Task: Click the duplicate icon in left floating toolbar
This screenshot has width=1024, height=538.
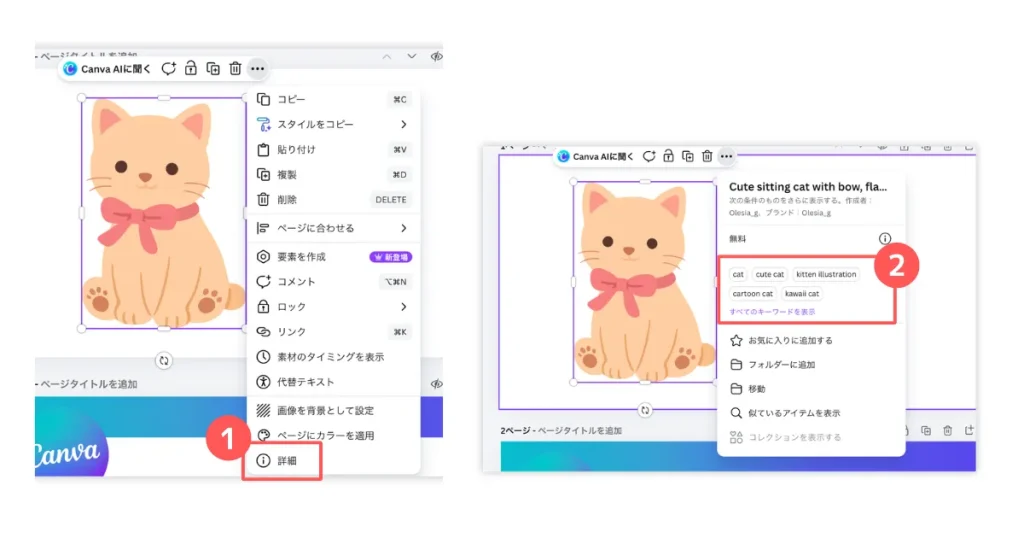Action: coord(213,69)
